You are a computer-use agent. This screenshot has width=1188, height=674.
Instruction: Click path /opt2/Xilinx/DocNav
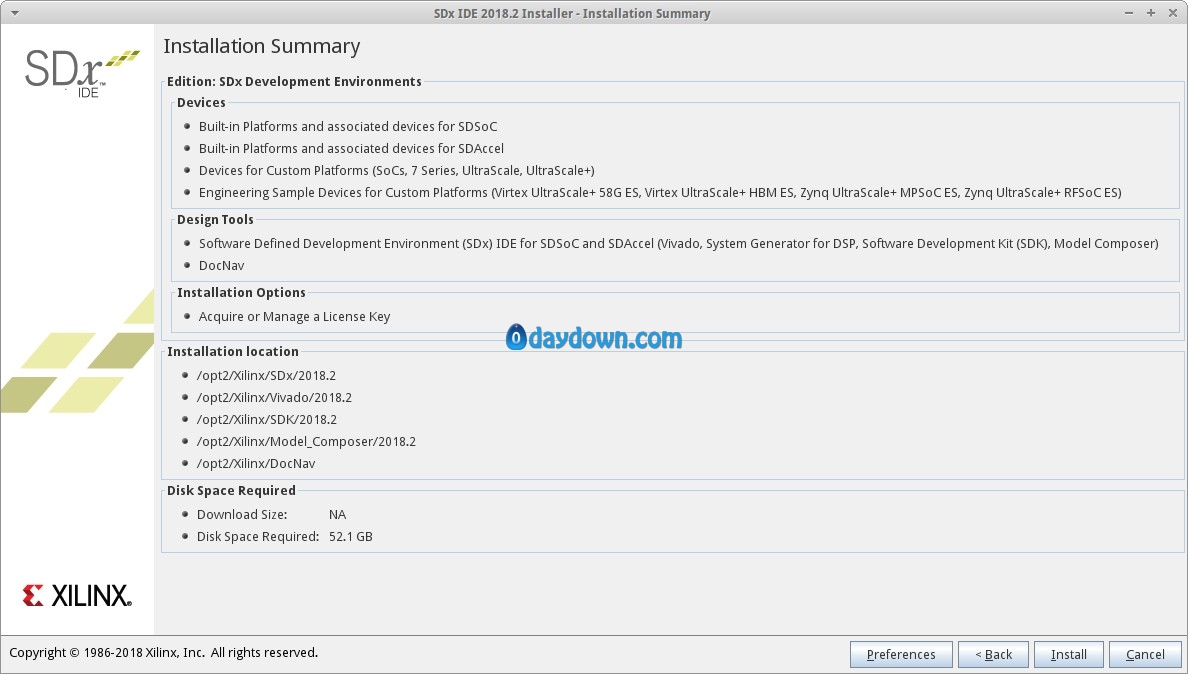(x=255, y=463)
